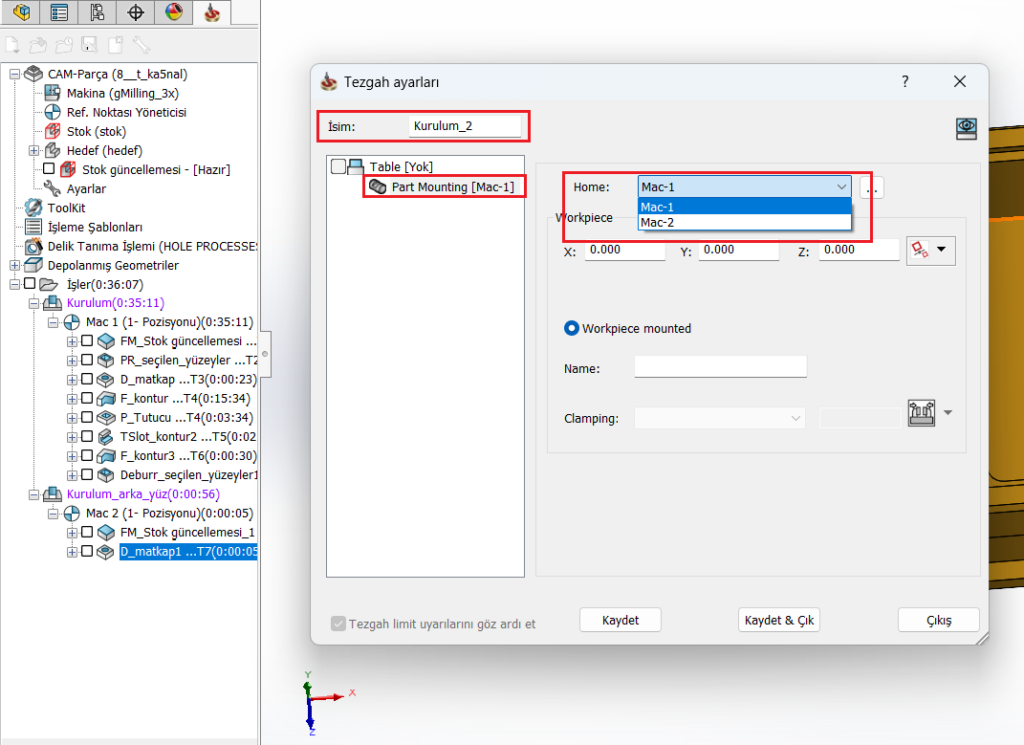The height and width of the screenshot is (745, 1024).
Task: Open the Ref. Noktası Yöneticisi item
Action: [52, 112]
